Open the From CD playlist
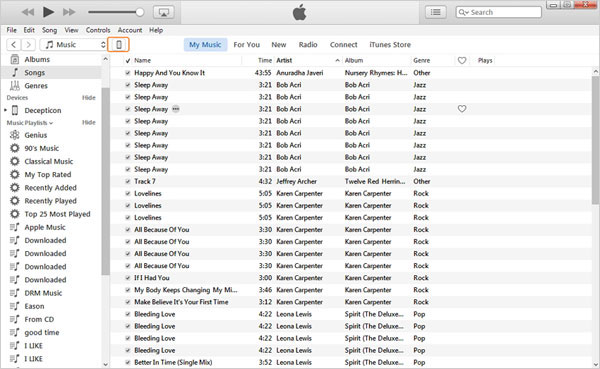Screen dimensions: 600x369 pyautogui.click(x=39, y=319)
